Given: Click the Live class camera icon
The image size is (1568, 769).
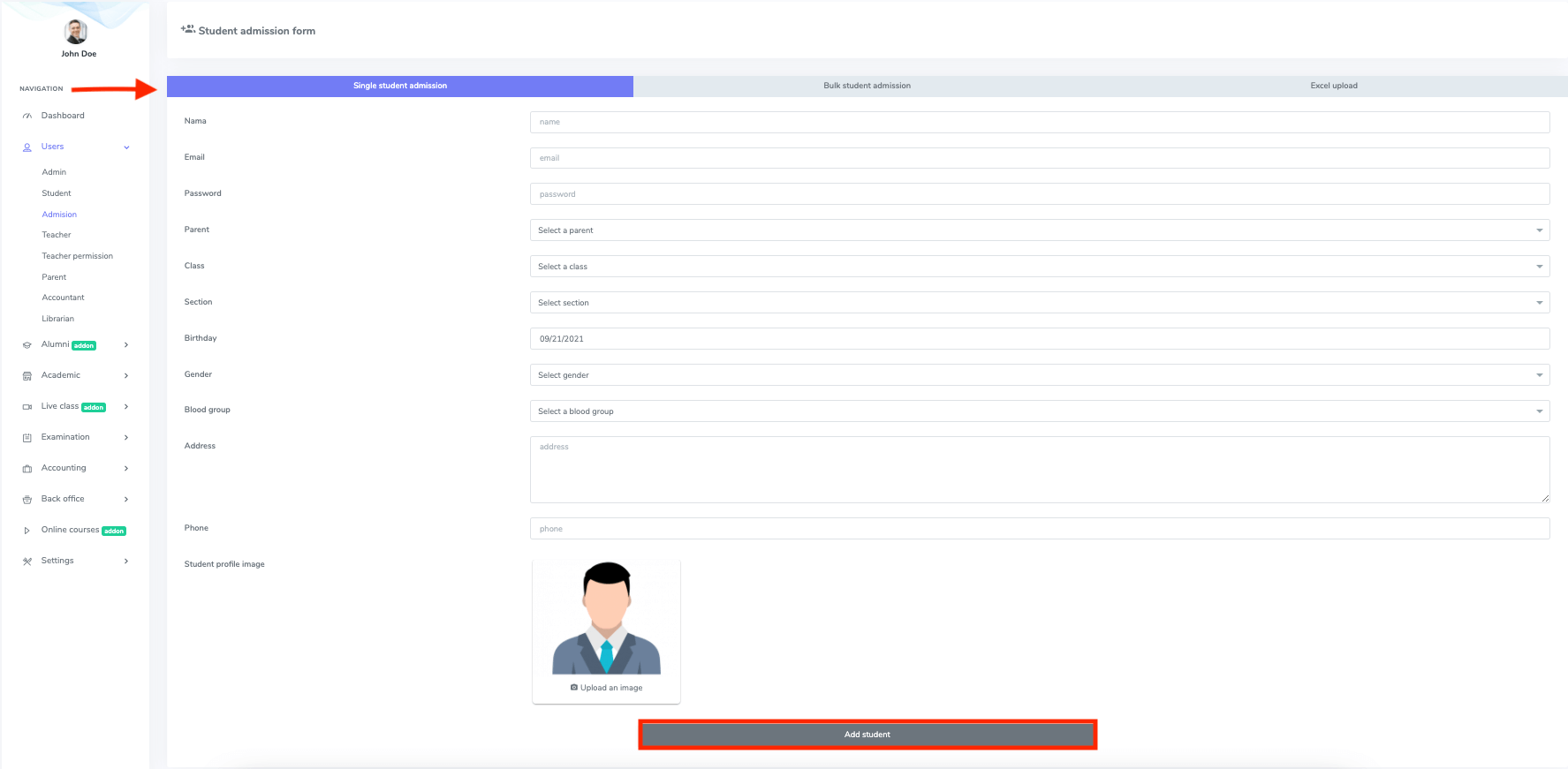Looking at the screenshot, I should tap(27, 407).
